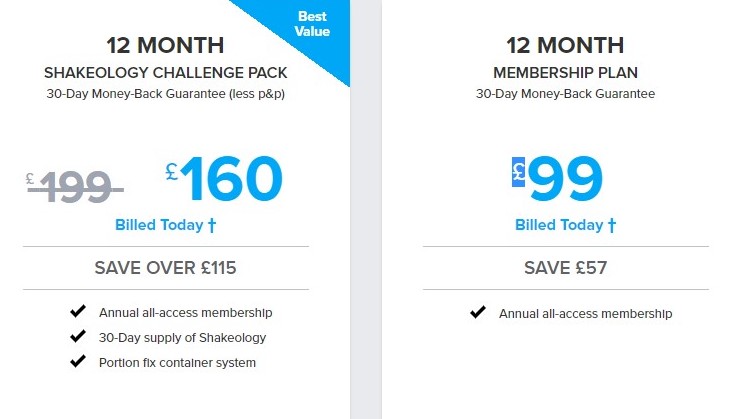Click checkmark next to Portion fix container system
This screenshot has height=419, width=746.
click(77, 362)
